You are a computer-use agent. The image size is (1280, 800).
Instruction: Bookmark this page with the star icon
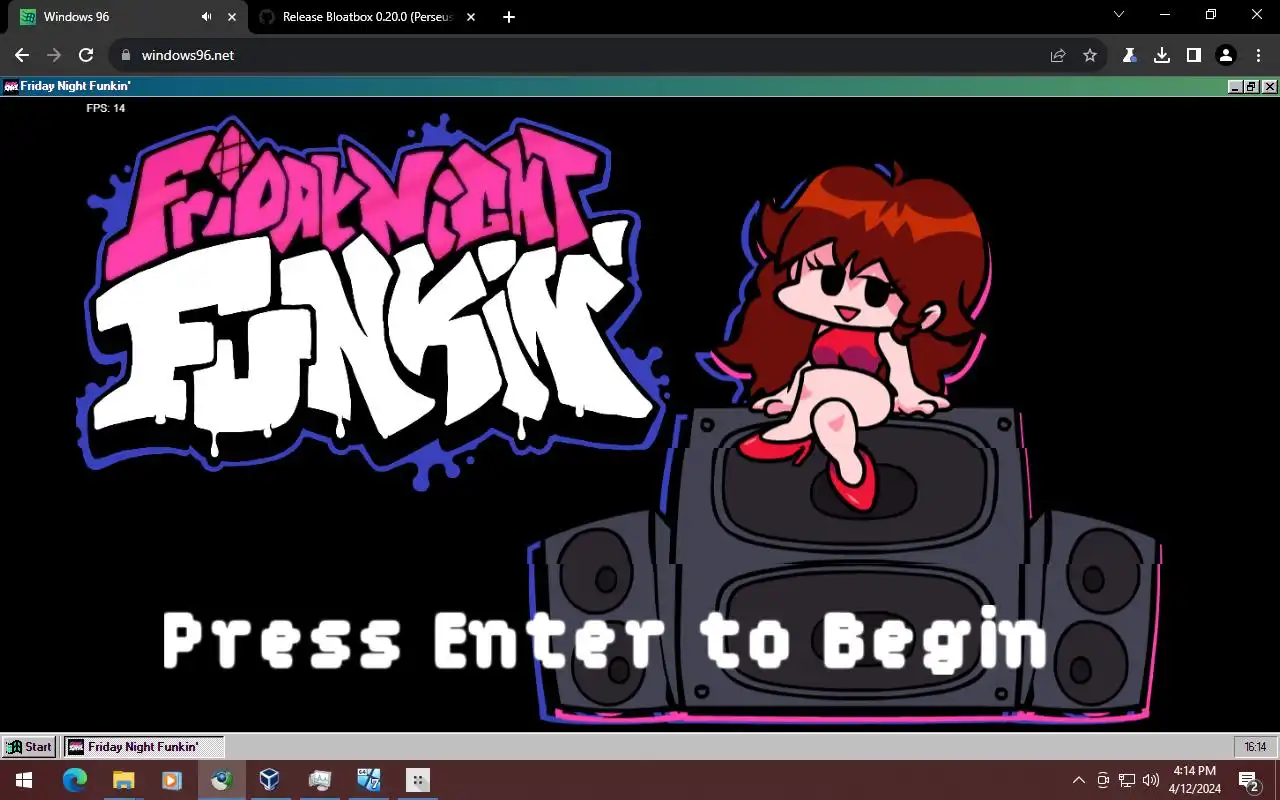coord(1090,55)
